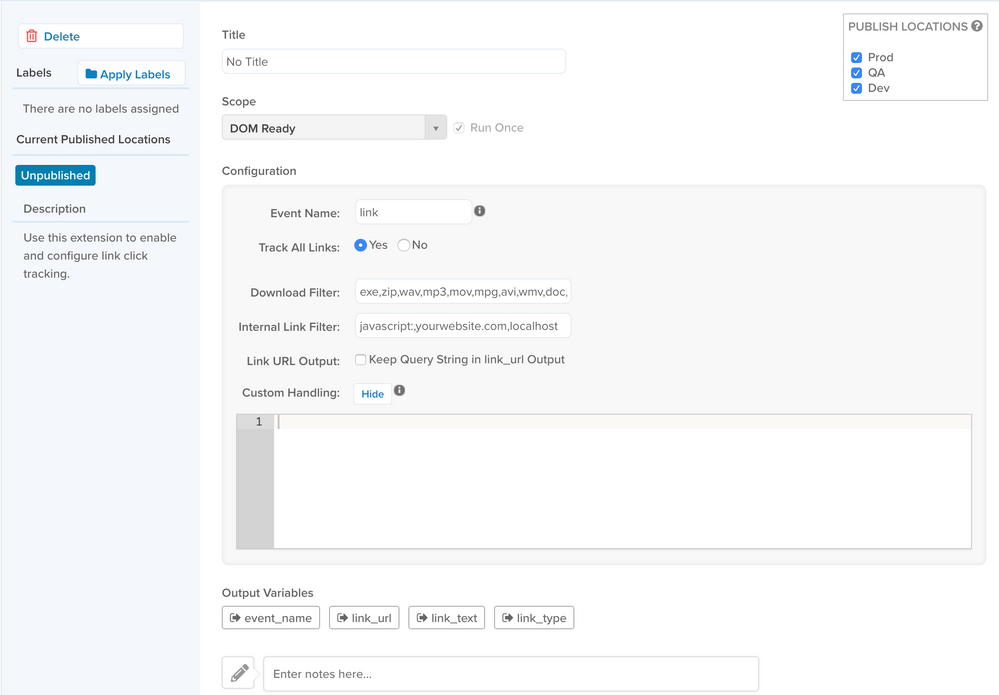Select No for Track All Links

pyautogui.click(x=404, y=245)
